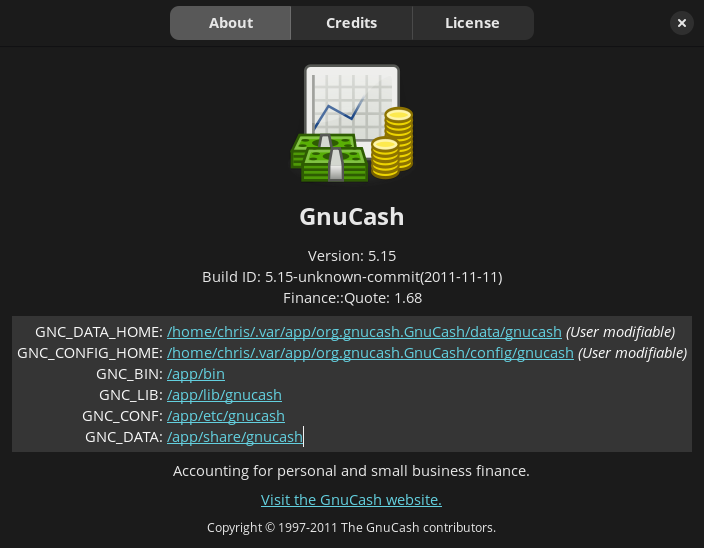Viewport: 704px width, 548px height.
Task: Click "User modifiable" note beside GNC_CONFIG_HOME
Action: tap(632, 353)
